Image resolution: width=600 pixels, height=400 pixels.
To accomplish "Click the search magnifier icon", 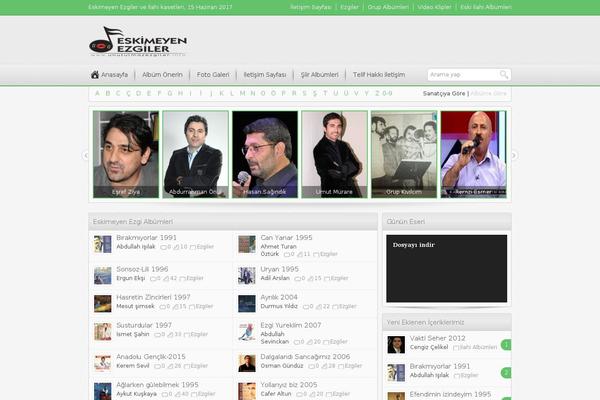I will [x=504, y=75].
